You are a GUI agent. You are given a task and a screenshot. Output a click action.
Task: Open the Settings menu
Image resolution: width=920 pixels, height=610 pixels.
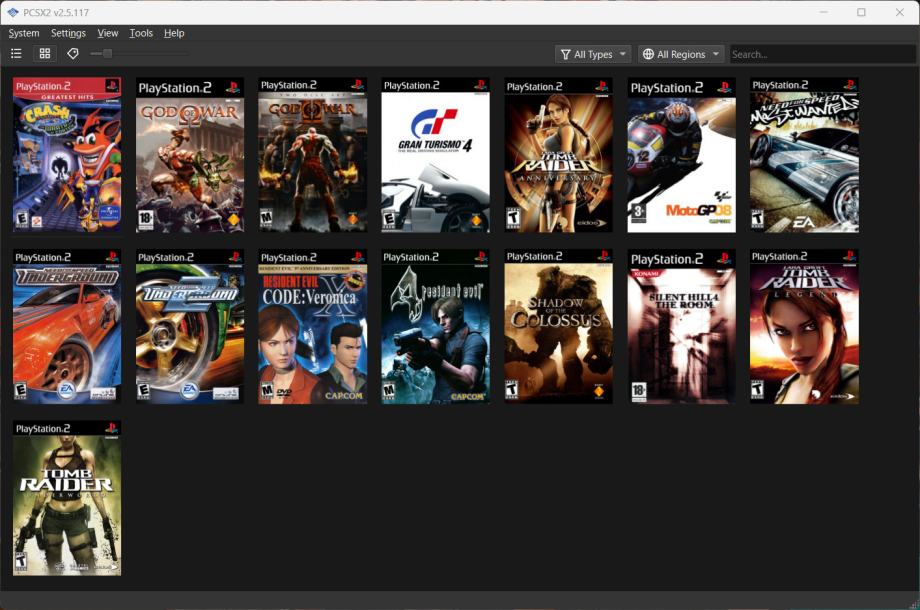tap(68, 33)
